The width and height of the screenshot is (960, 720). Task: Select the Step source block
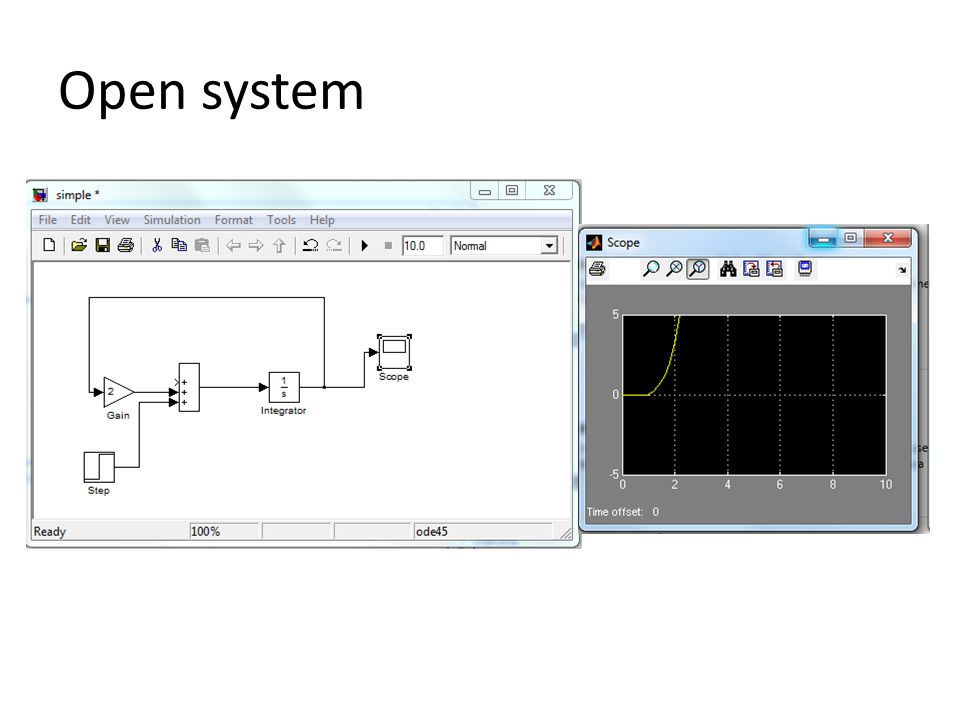coord(99,467)
